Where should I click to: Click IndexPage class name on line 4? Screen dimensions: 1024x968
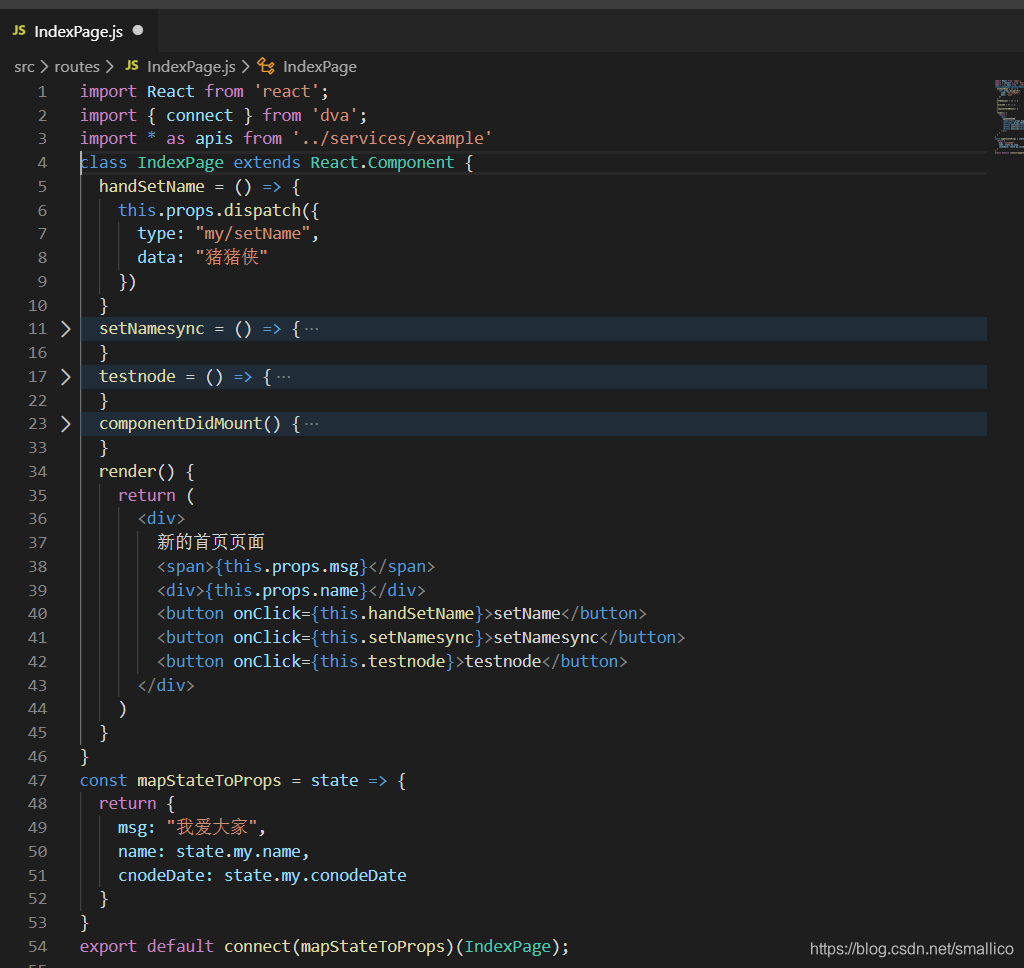[x=180, y=163]
